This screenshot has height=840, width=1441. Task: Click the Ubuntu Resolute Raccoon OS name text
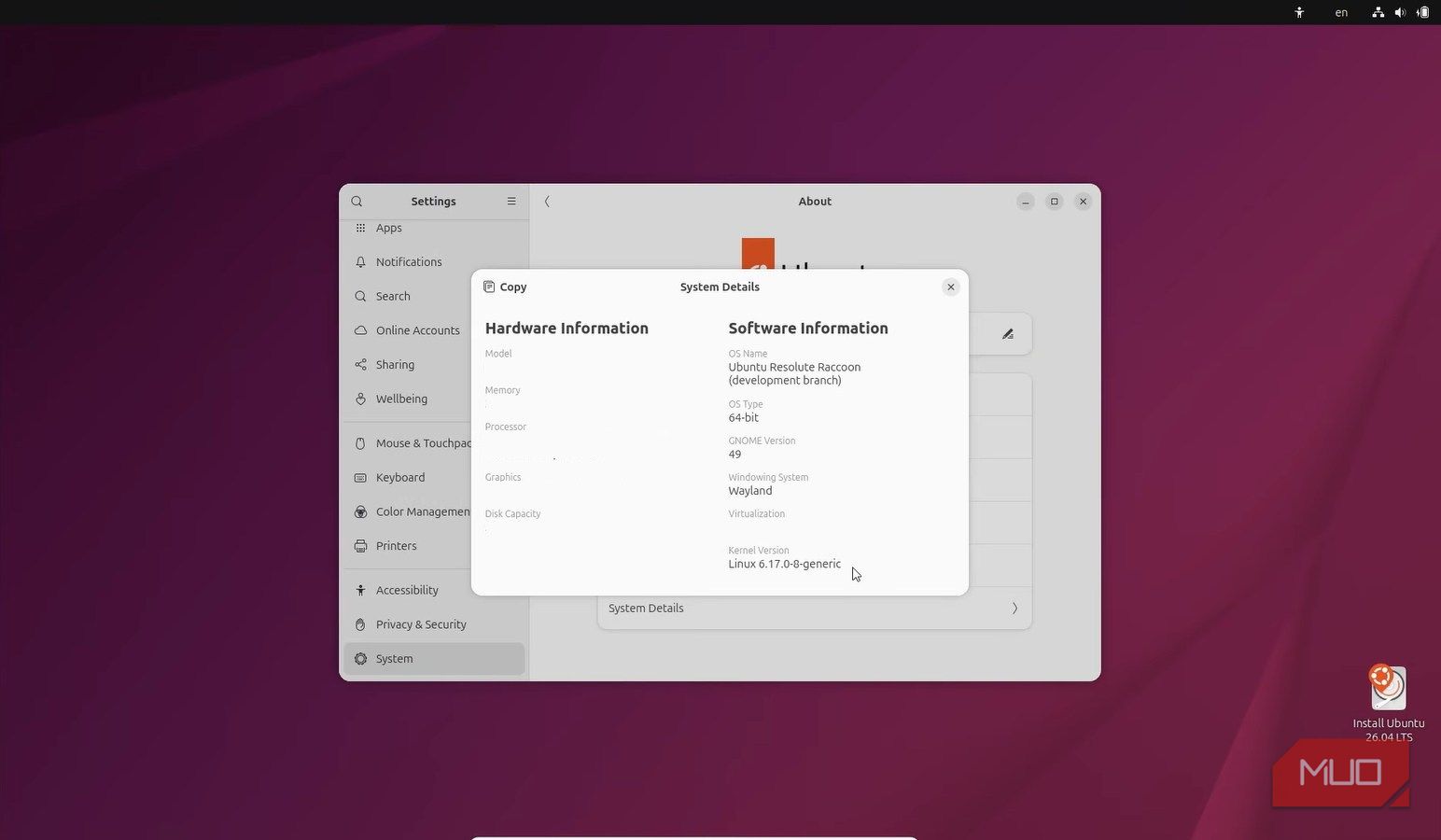coord(794,373)
